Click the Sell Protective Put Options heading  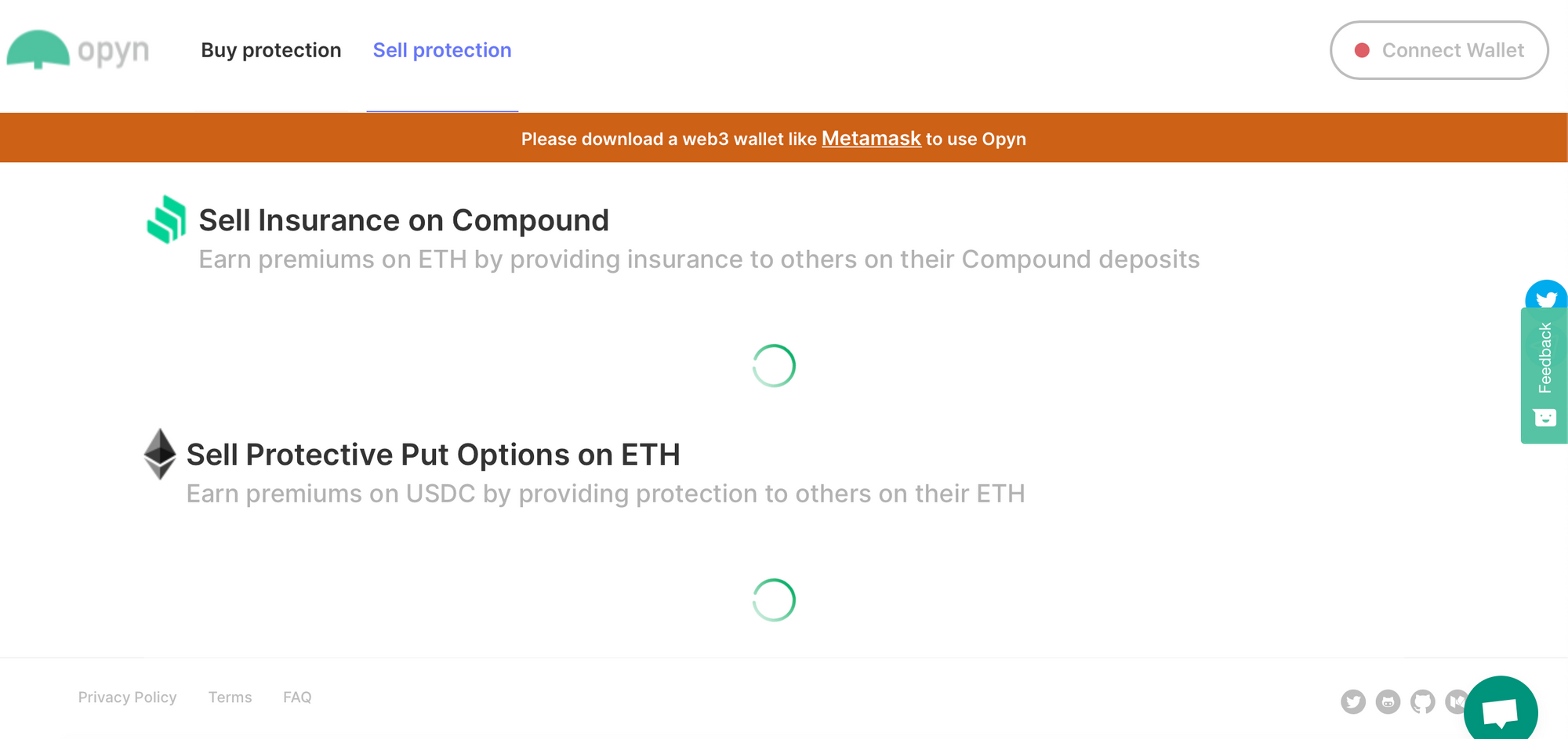(x=433, y=455)
